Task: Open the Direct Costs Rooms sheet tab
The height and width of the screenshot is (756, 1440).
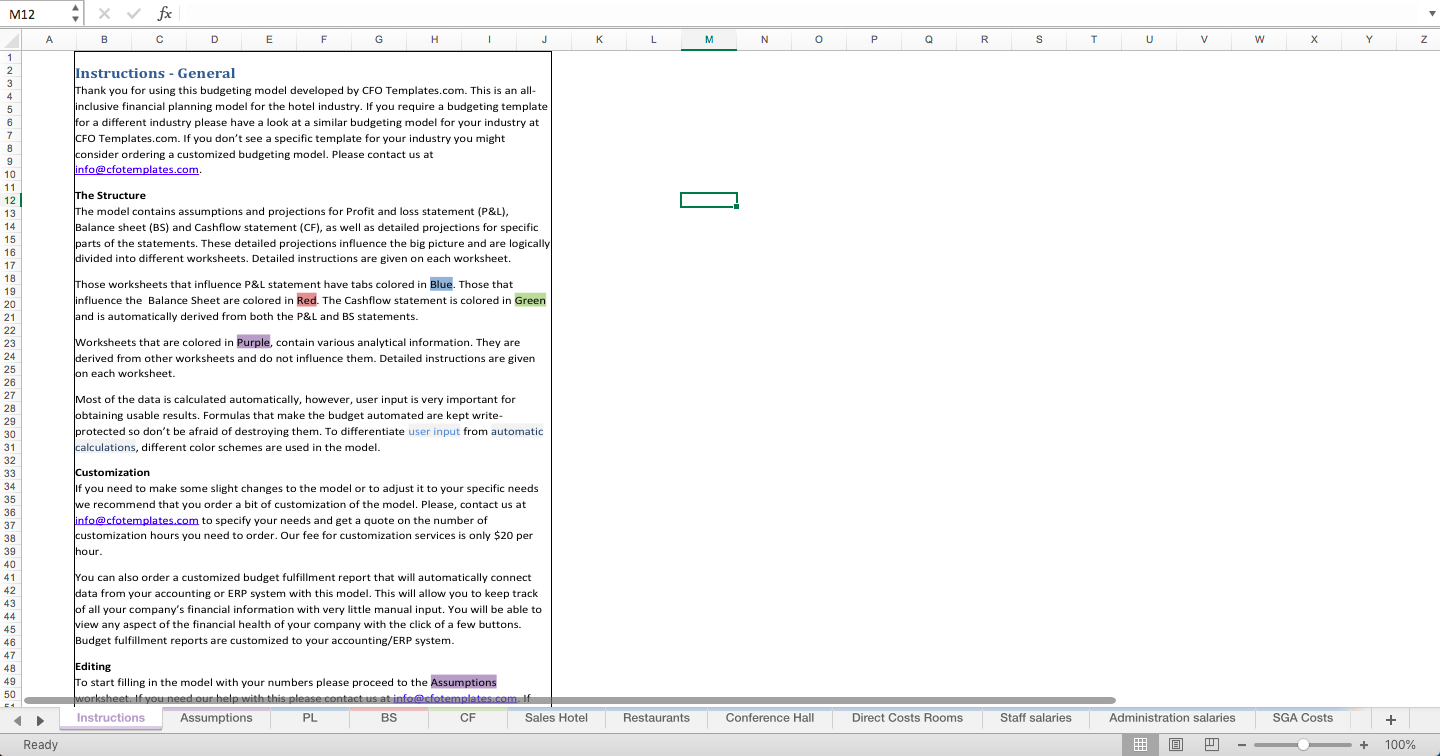Action: point(907,718)
